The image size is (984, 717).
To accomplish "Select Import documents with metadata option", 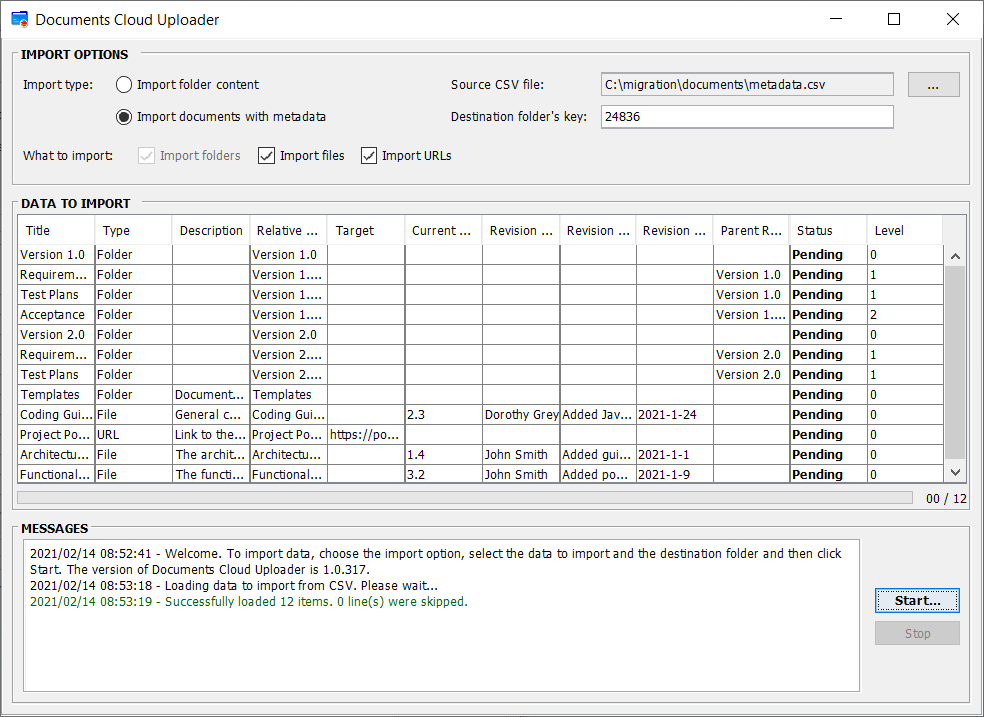I will [x=124, y=117].
